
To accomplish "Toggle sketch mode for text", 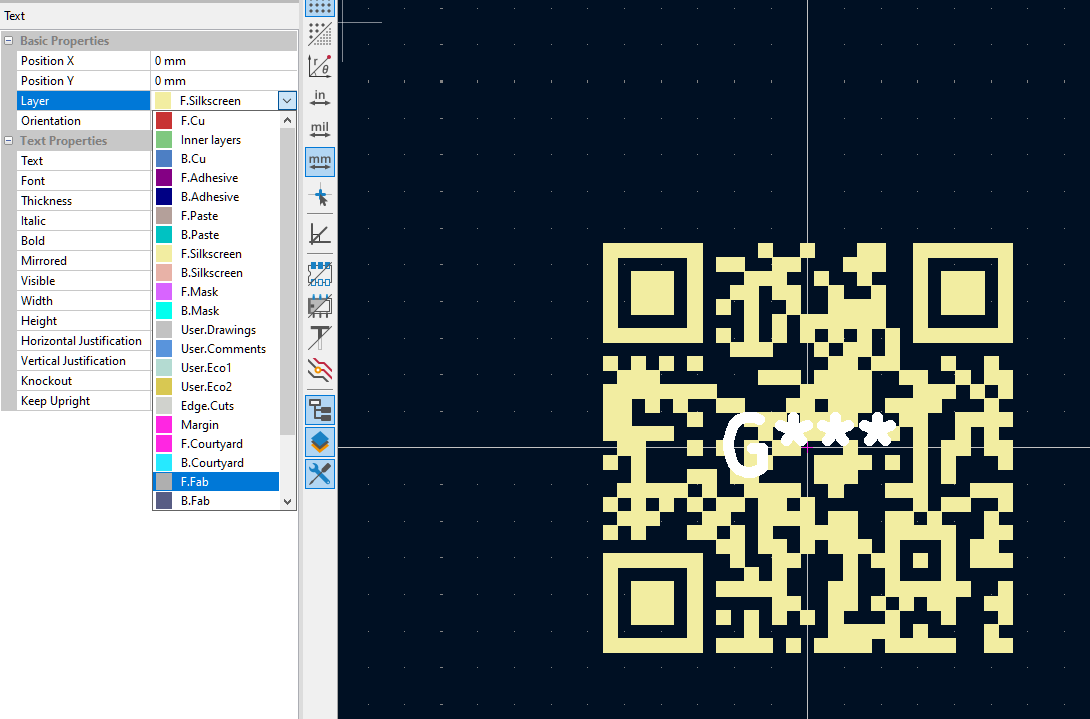I will 320,337.
